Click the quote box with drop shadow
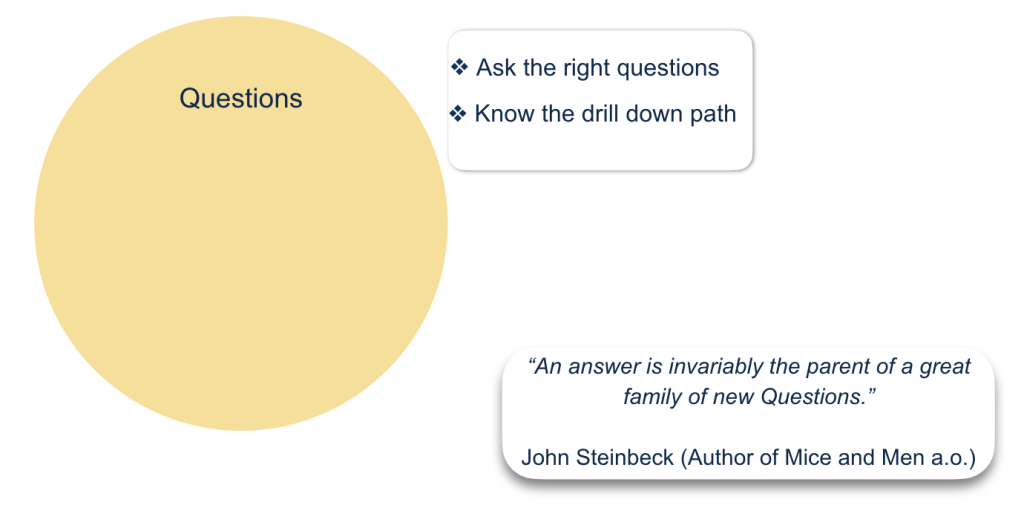Image resolution: width=1024 pixels, height=519 pixels. (x=748, y=414)
